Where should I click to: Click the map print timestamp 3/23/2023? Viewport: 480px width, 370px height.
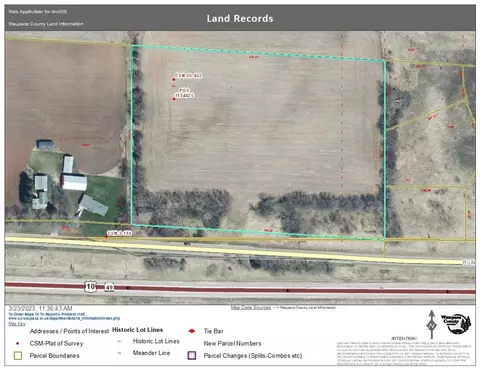coord(40,308)
